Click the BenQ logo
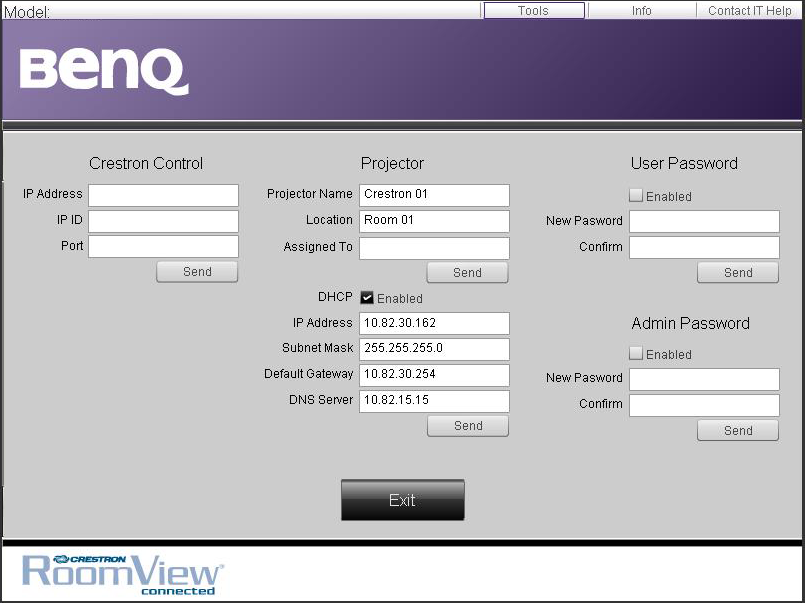 click(104, 72)
